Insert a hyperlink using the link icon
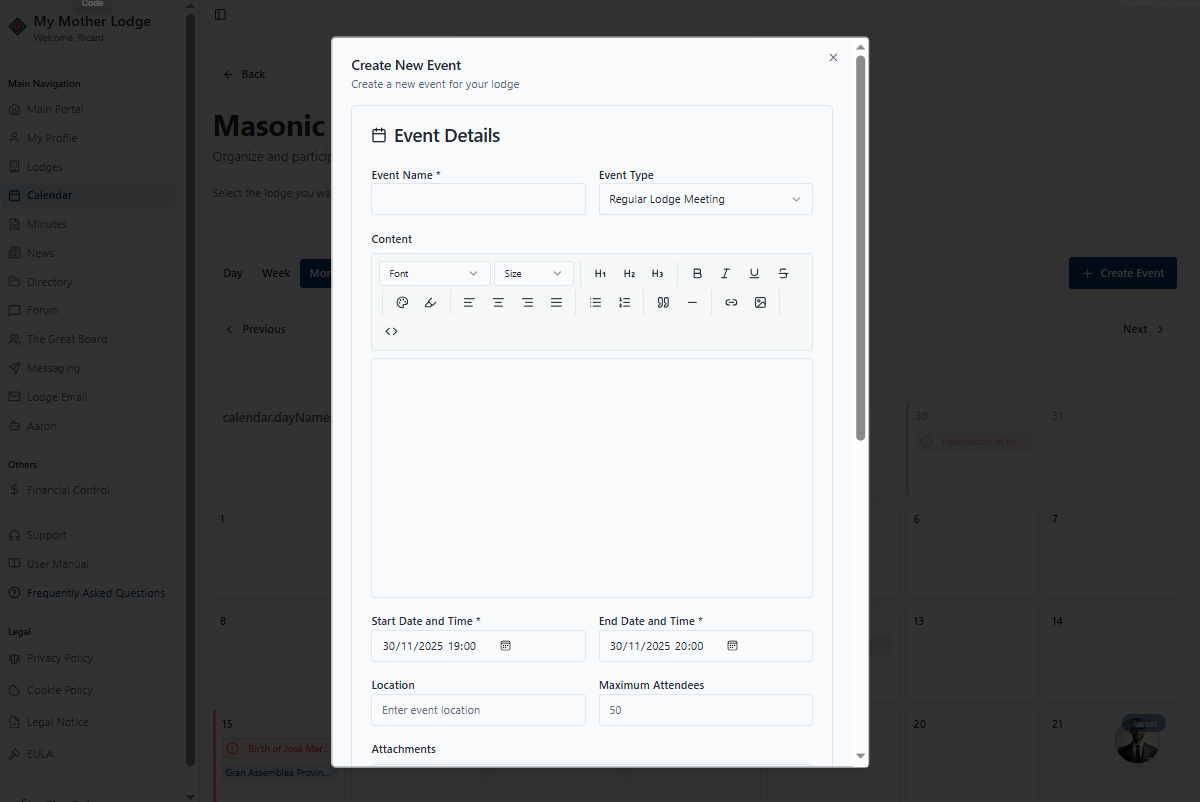1200x802 pixels. (x=731, y=302)
